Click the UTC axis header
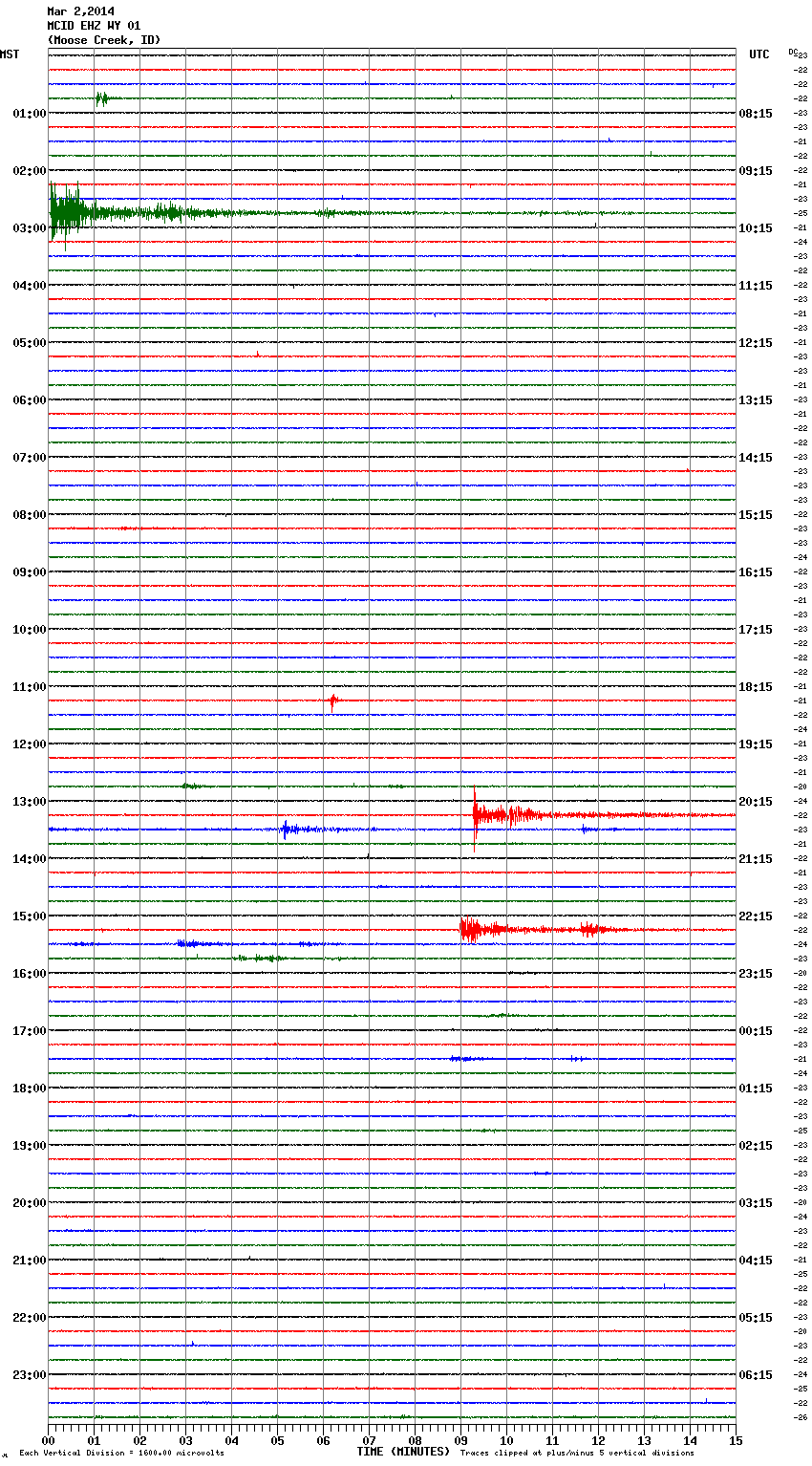The image size is (812, 1466). [759, 54]
